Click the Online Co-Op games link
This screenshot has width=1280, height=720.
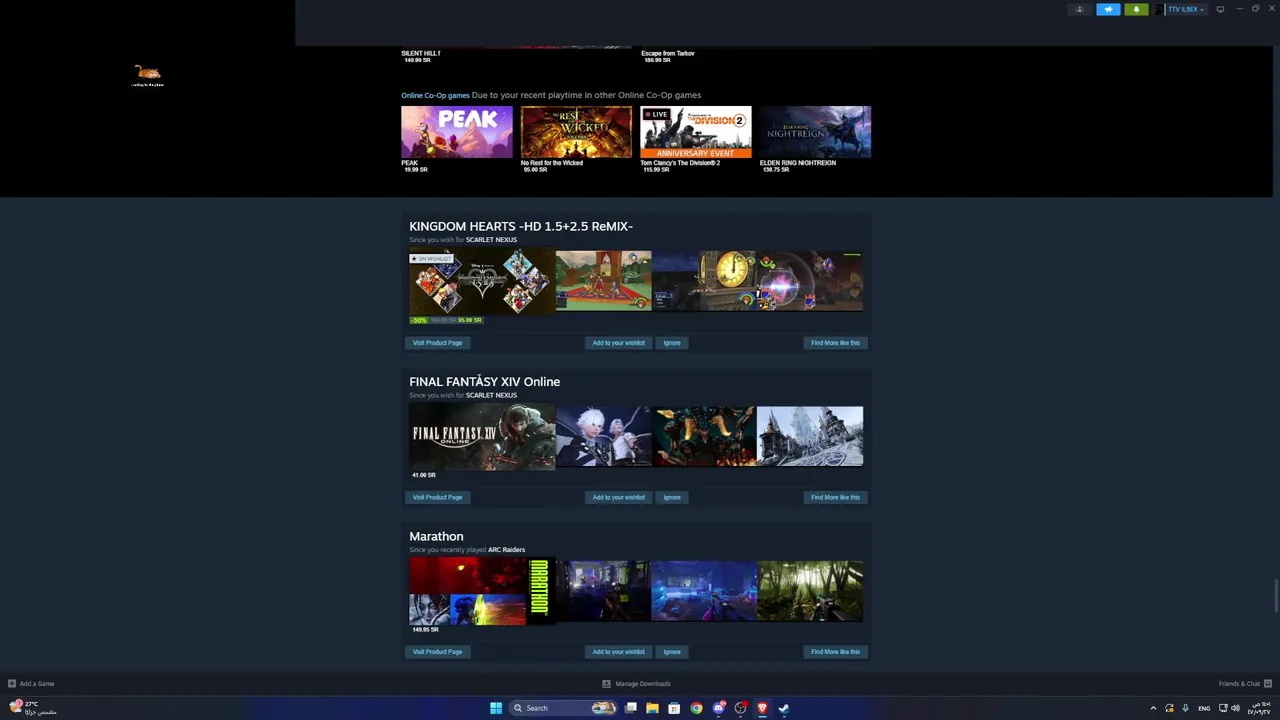pos(435,95)
